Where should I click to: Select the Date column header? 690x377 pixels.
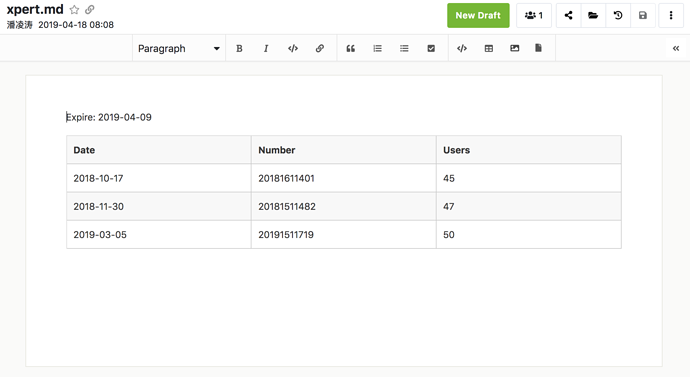[x=159, y=150]
